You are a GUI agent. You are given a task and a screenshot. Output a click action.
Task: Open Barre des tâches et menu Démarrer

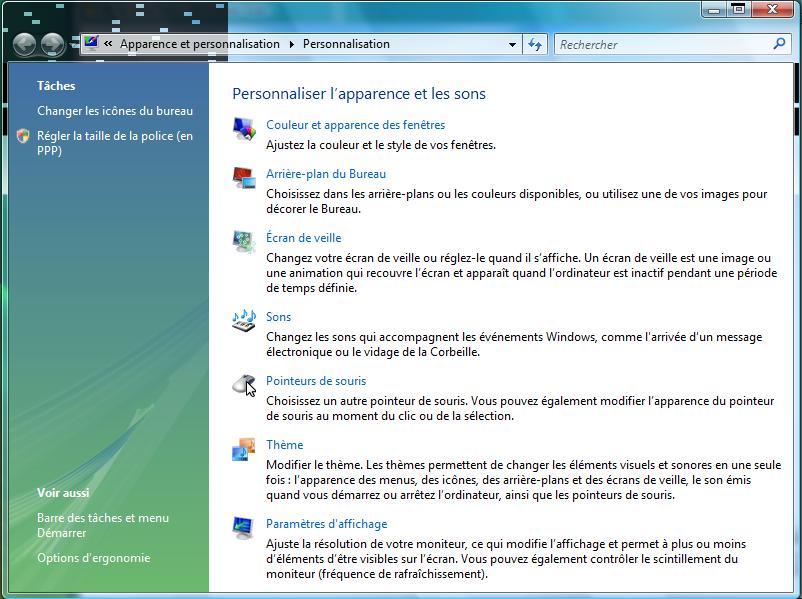[x=103, y=525]
